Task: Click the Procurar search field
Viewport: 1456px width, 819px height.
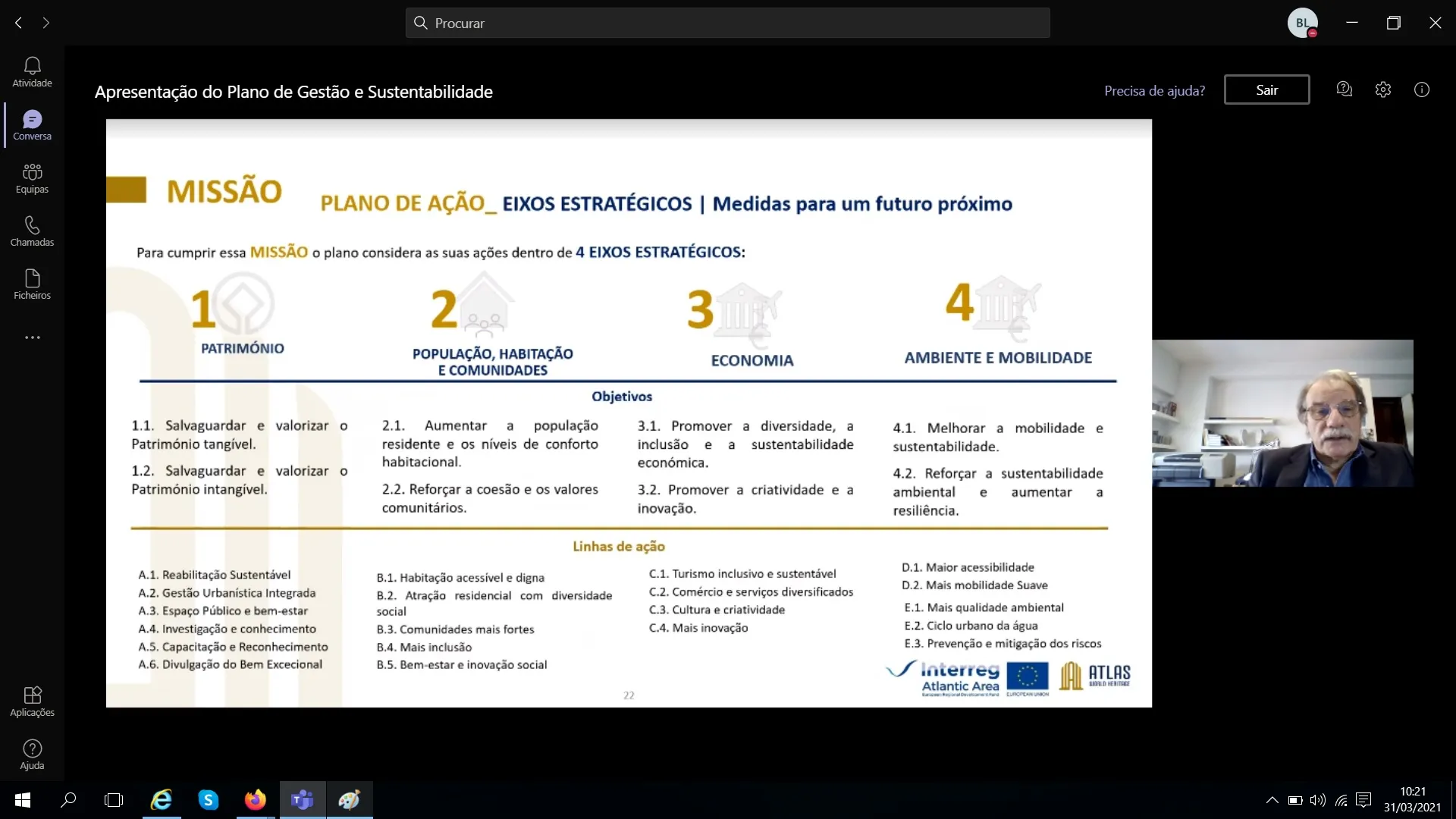Action: pos(728,23)
